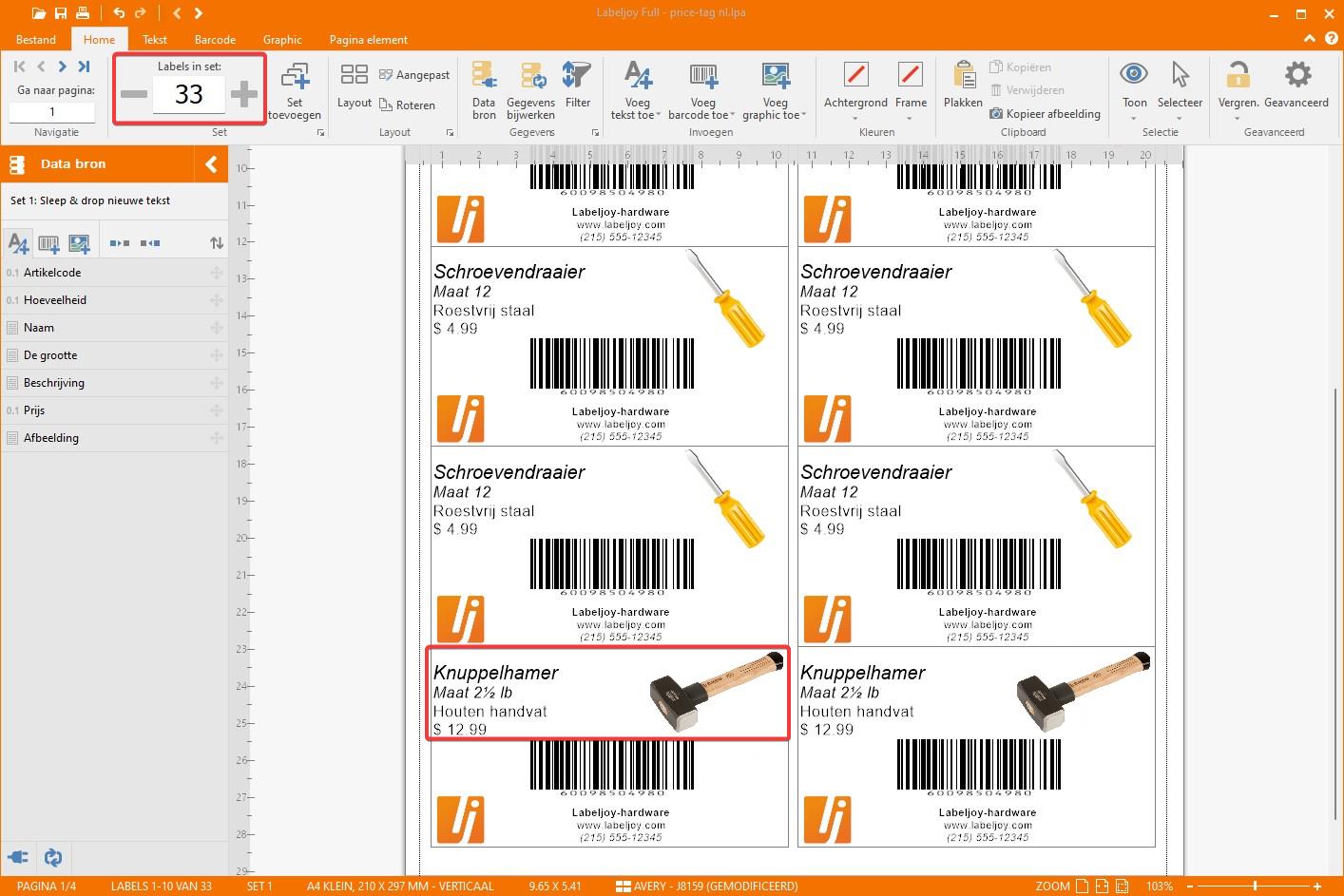Viewport: 1344px width, 896px height.
Task: Open the Vergren. lock dropdown
Action: [1238, 90]
